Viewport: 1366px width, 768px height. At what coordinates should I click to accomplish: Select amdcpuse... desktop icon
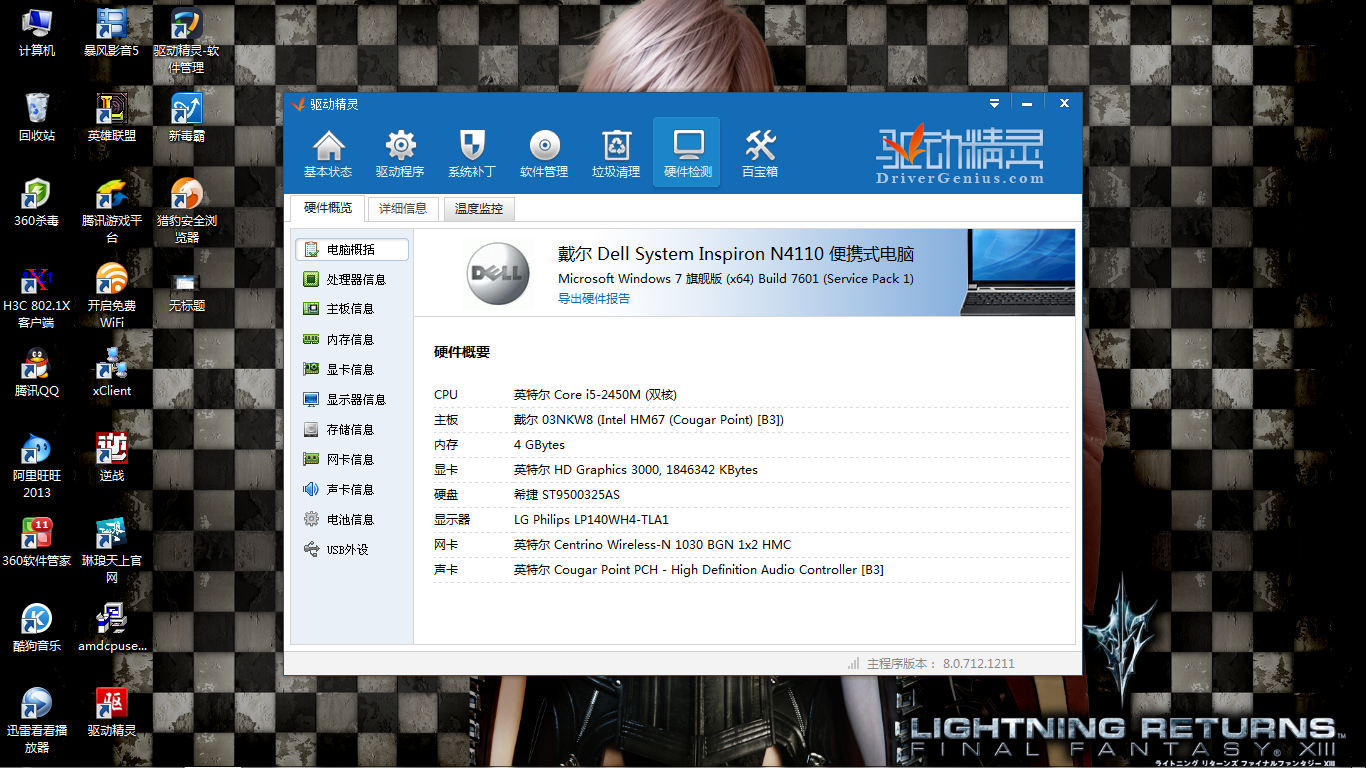pos(112,627)
